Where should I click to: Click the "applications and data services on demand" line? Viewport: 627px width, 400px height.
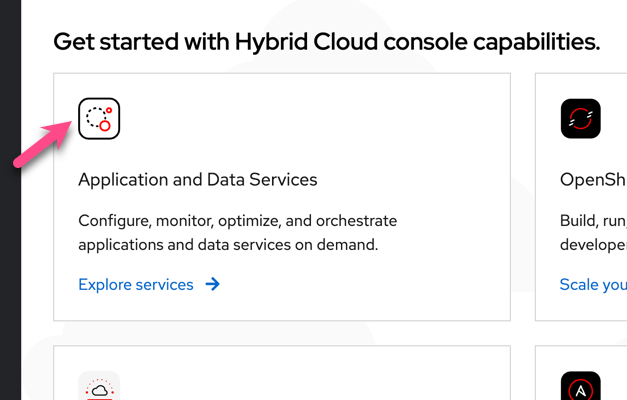point(231,244)
